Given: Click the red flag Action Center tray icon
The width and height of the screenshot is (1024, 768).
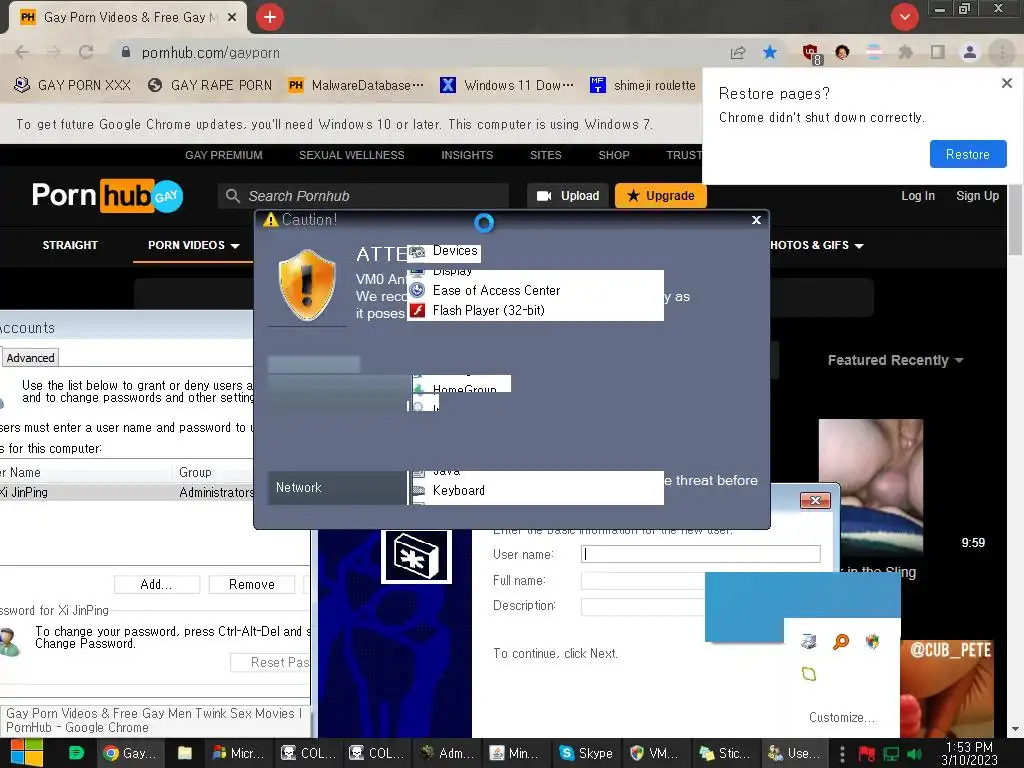Looking at the screenshot, I should pyautogui.click(x=866, y=754).
